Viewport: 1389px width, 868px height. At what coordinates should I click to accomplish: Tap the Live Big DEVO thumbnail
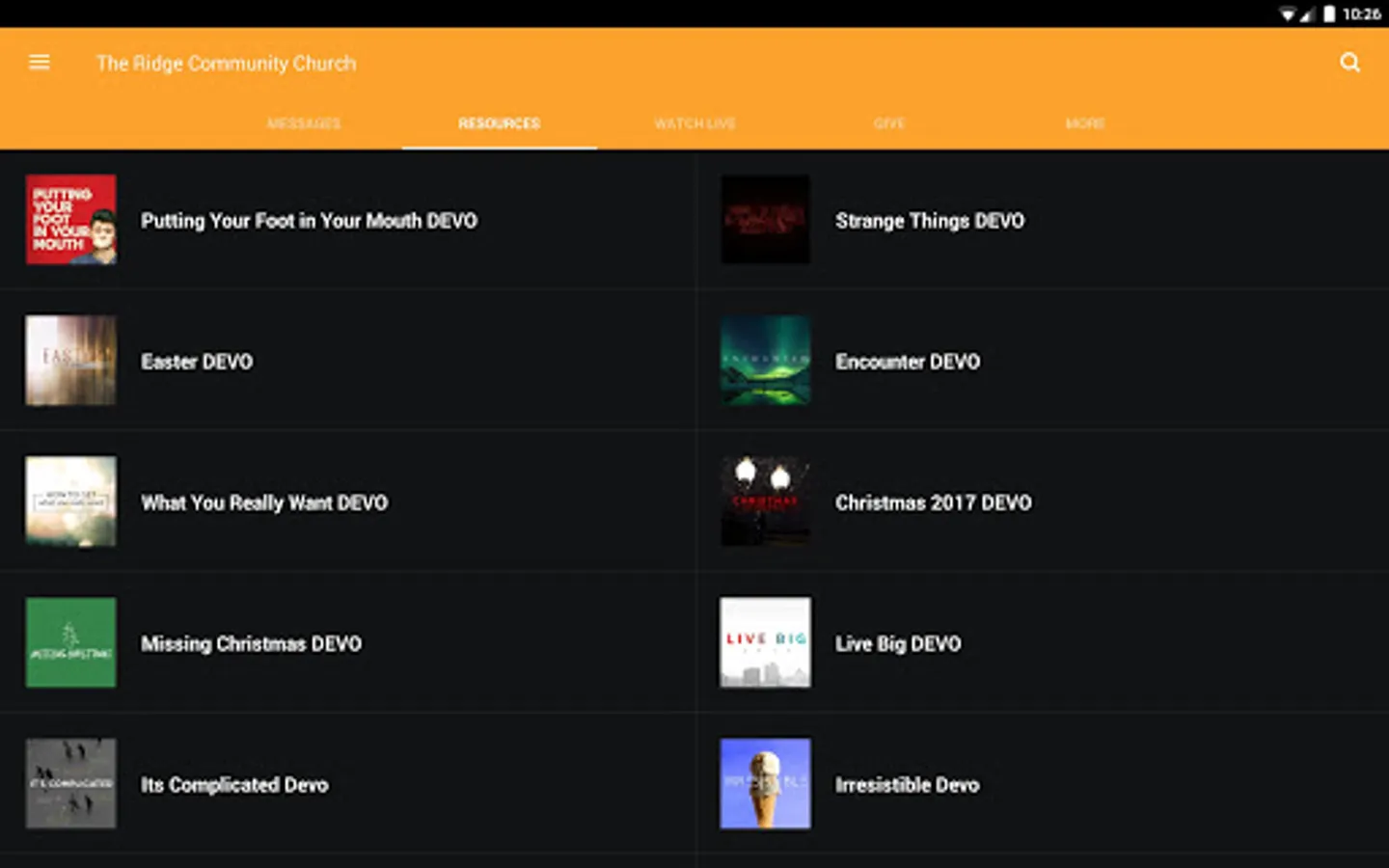coord(766,642)
